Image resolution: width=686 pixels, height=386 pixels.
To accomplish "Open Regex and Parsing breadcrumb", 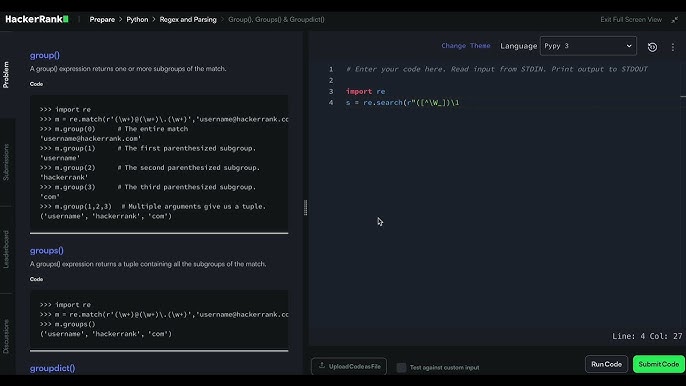I will 188,20.
